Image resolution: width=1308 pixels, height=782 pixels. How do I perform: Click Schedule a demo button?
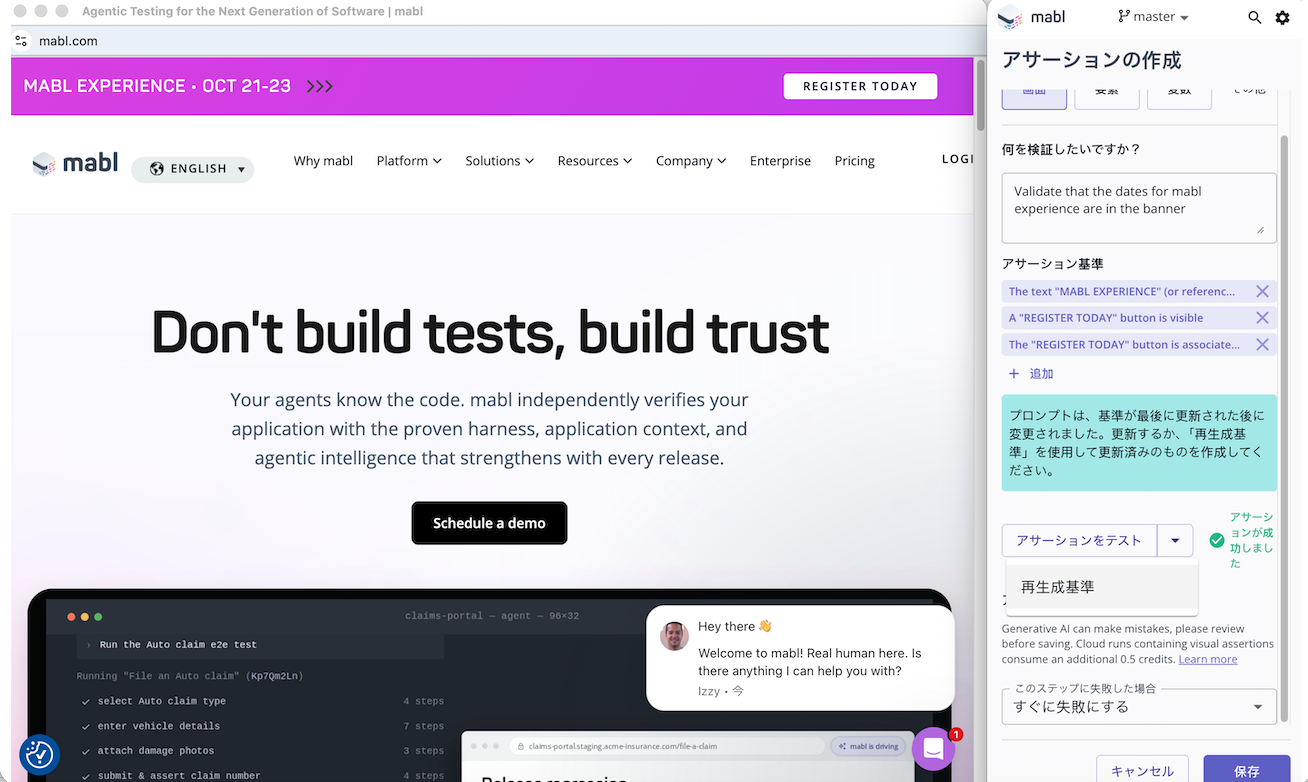coord(489,523)
